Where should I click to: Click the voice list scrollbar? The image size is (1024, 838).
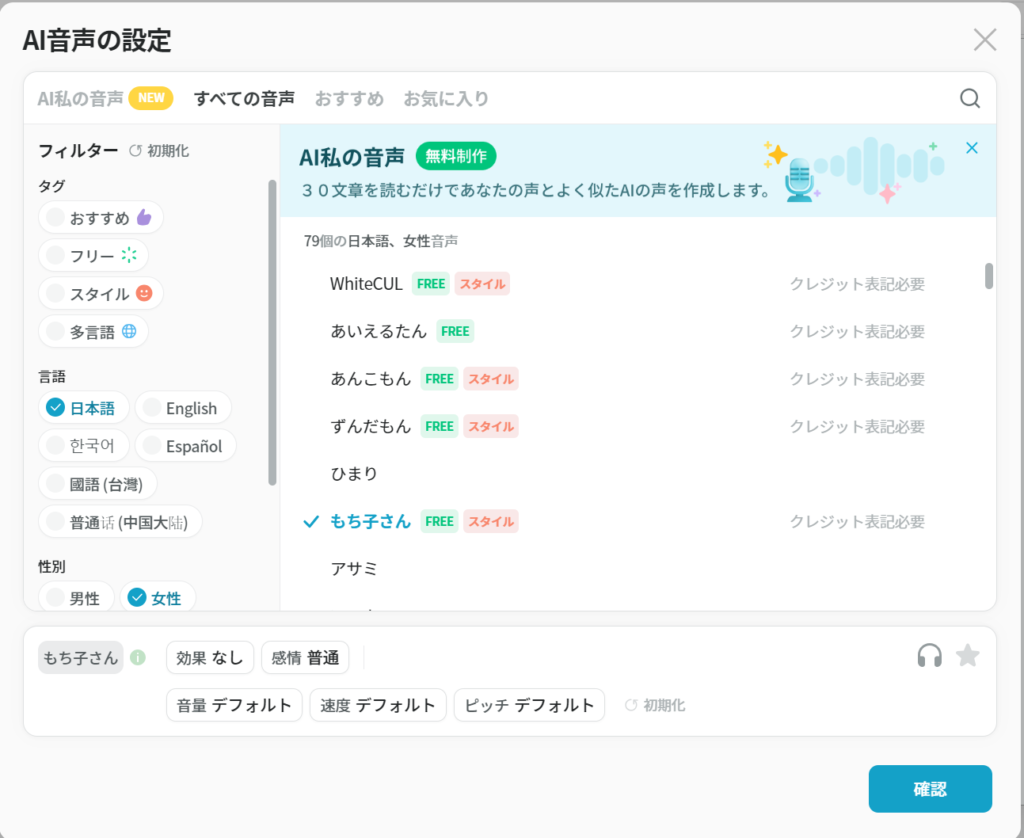tap(988, 276)
